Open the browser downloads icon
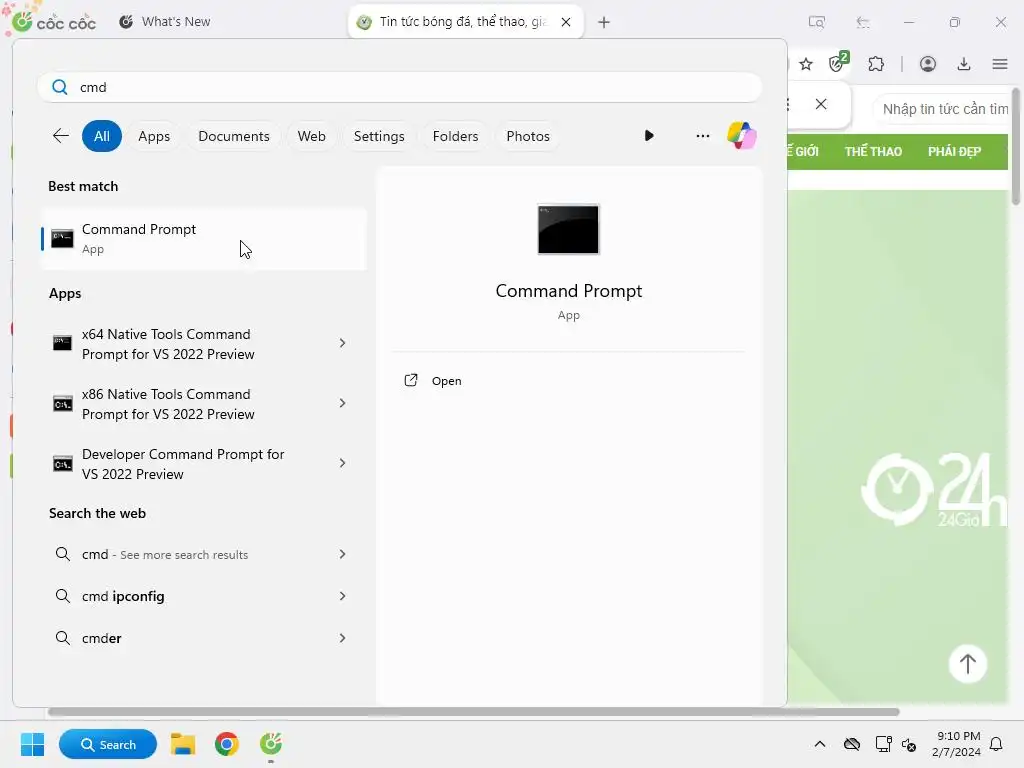 (x=964, y=64)
